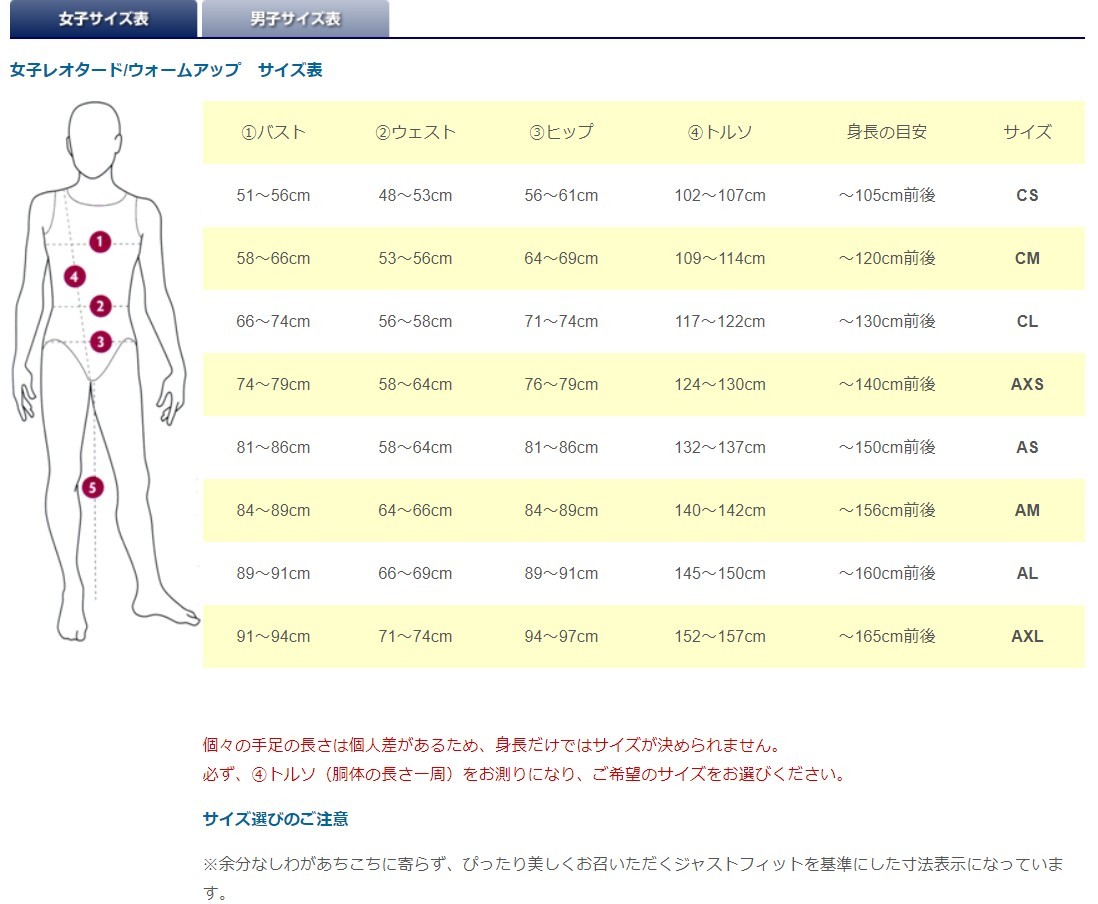Click the ③ヒップ column header
The height and width of the screenshot is (904, 1098).
click(x=561, y=132)
